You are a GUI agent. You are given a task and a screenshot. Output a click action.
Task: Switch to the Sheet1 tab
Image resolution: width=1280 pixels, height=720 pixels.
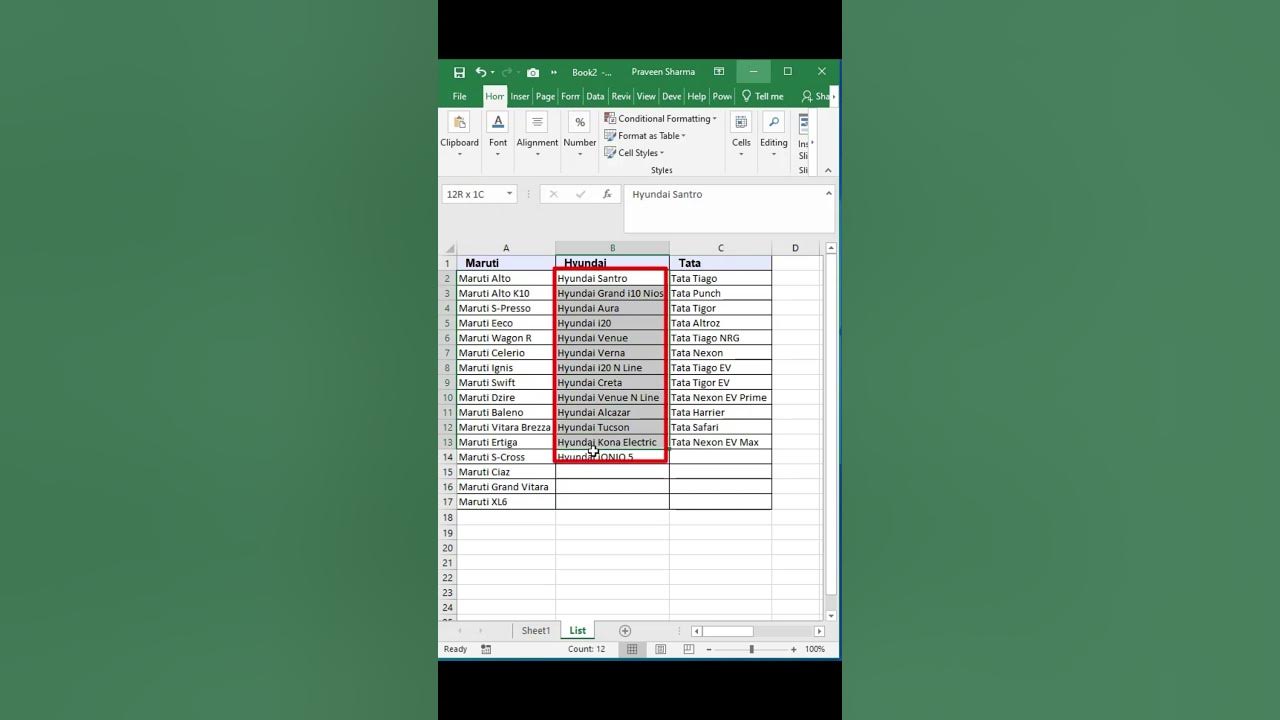(x=536, y=631)
